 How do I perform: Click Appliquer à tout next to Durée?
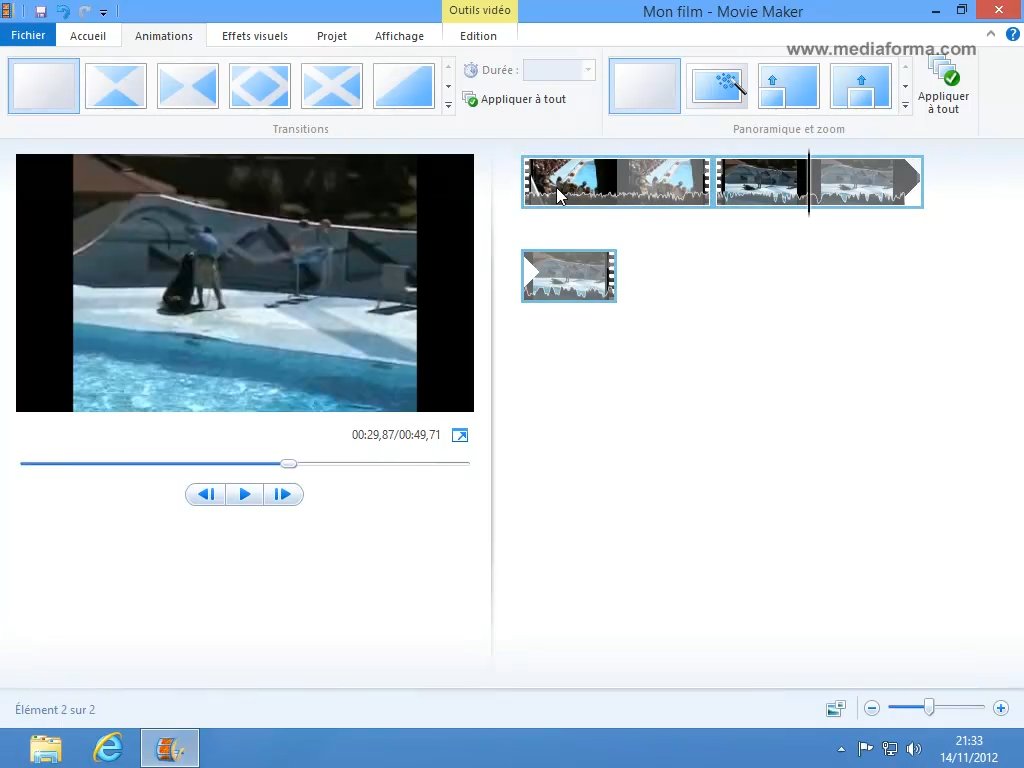tap(515, 99)
